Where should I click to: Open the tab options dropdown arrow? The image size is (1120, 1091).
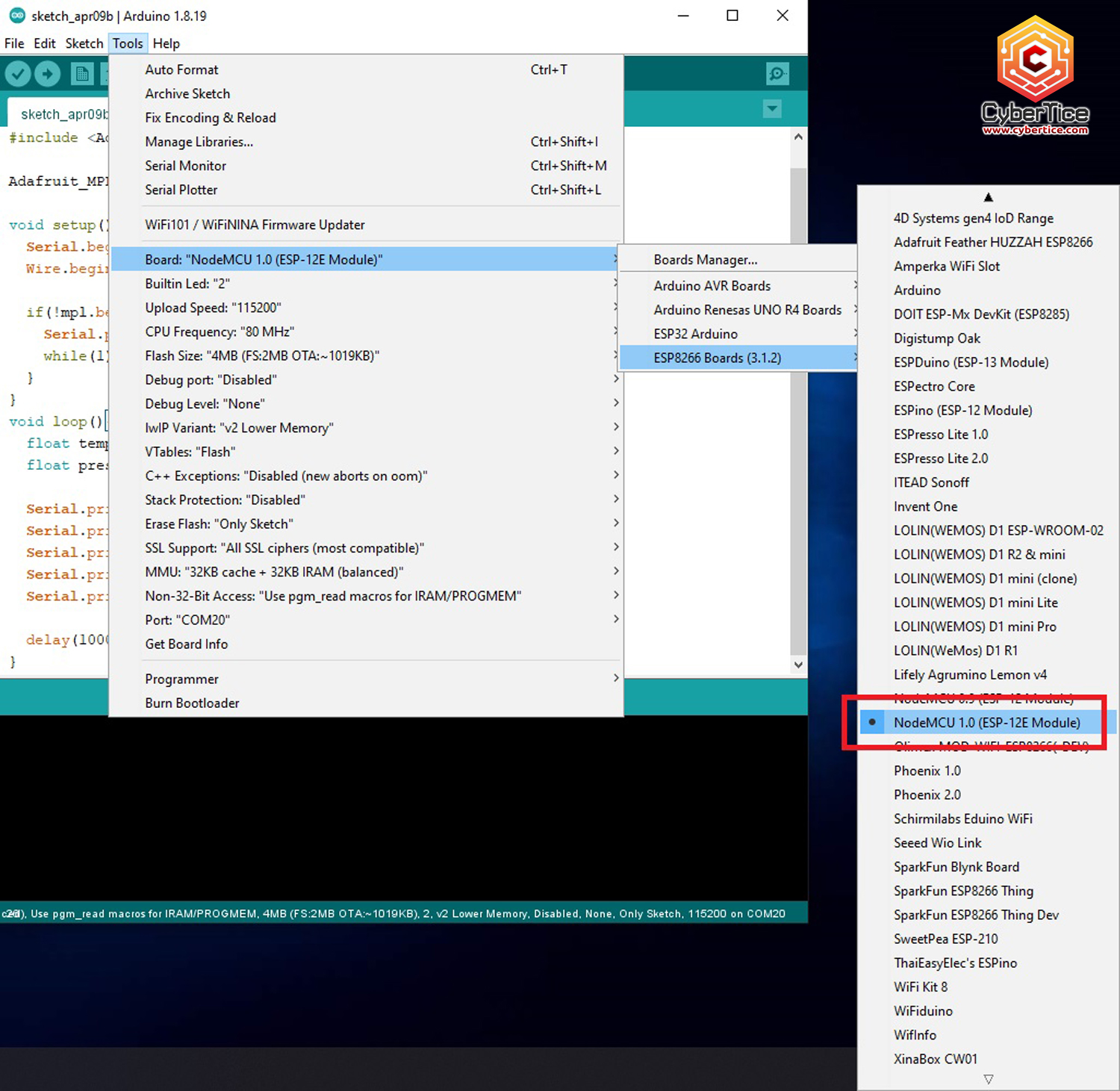click(772, 109)
